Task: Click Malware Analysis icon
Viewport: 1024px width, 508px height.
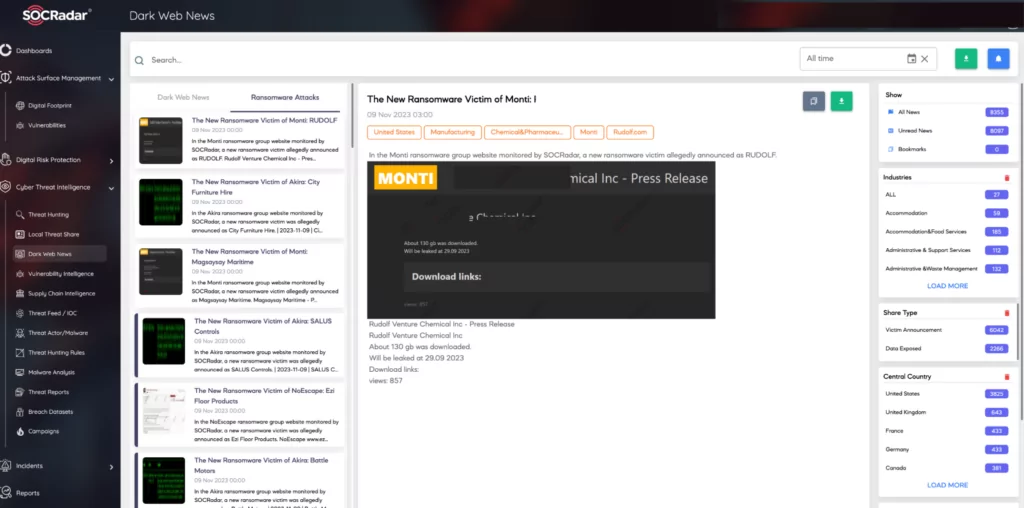Action: [x=20, y=372]
